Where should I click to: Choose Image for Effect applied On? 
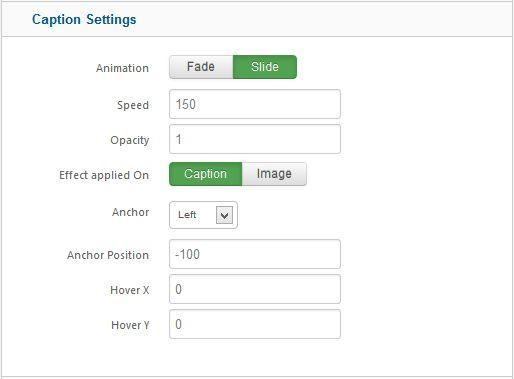274,174
